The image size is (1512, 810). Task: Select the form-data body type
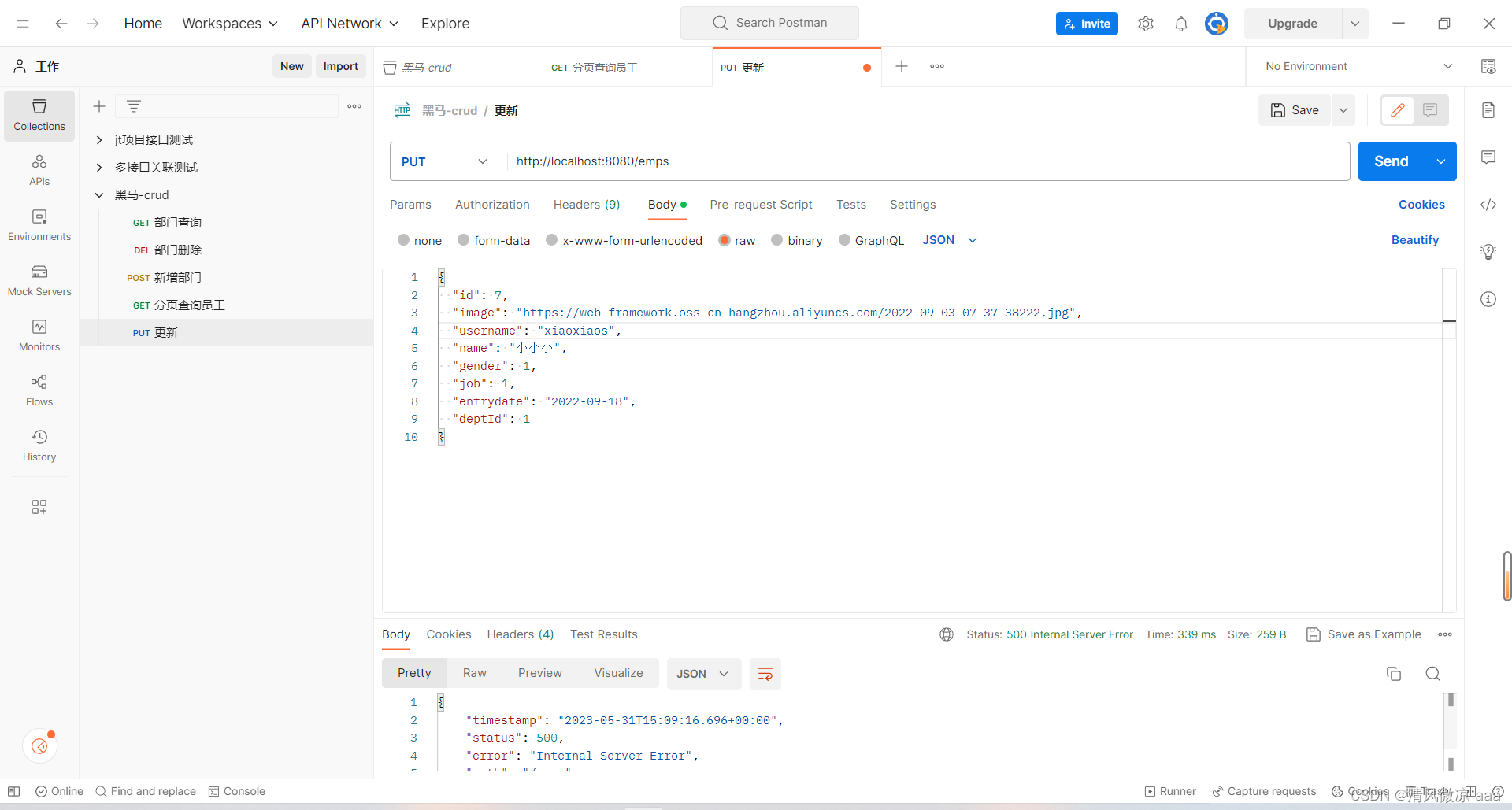point(464,240)
